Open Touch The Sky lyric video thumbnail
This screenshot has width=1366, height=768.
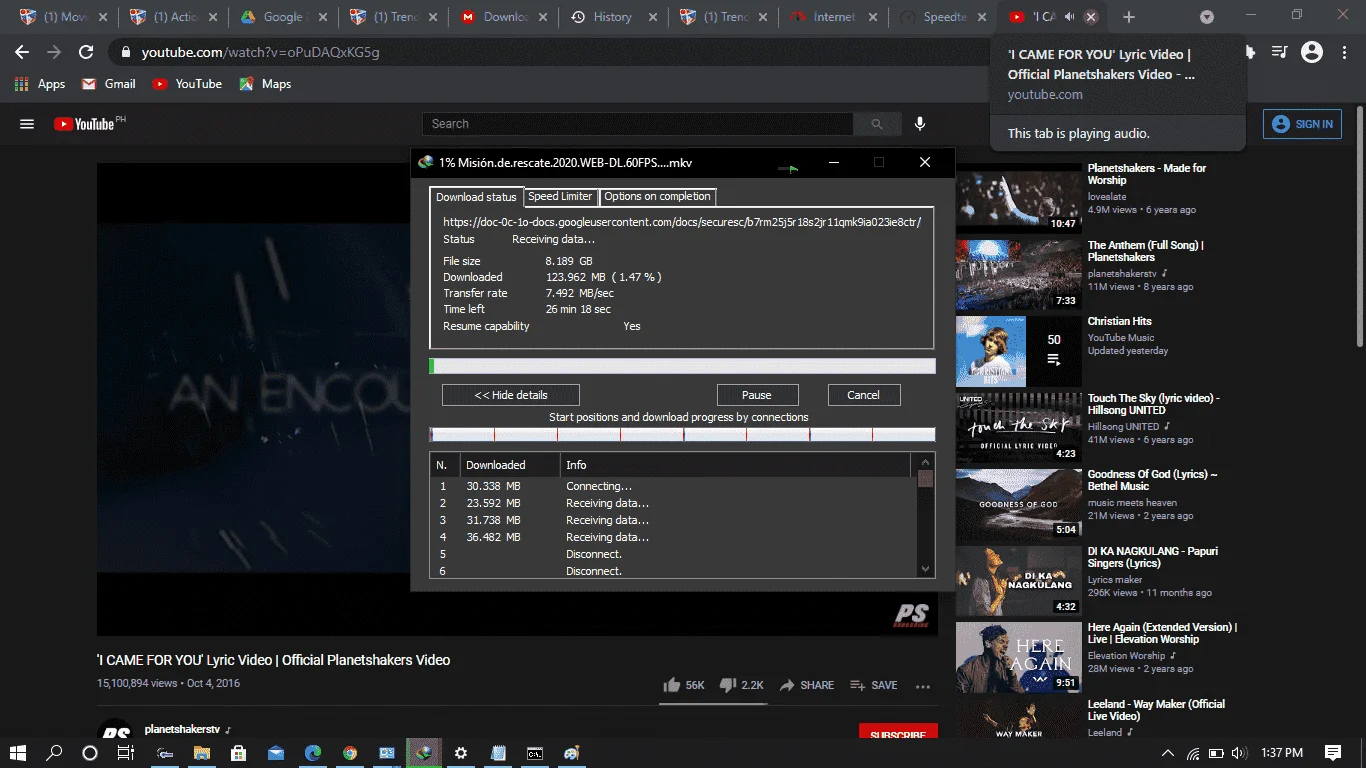pyautogui.click(x=1019, y=429)
